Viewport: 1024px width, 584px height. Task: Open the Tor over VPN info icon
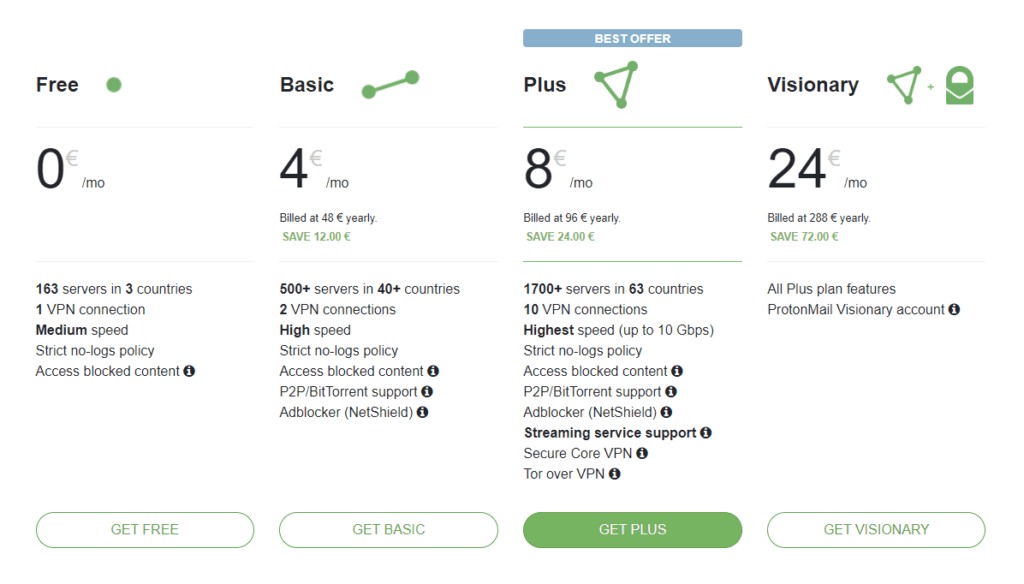point(614,474)
